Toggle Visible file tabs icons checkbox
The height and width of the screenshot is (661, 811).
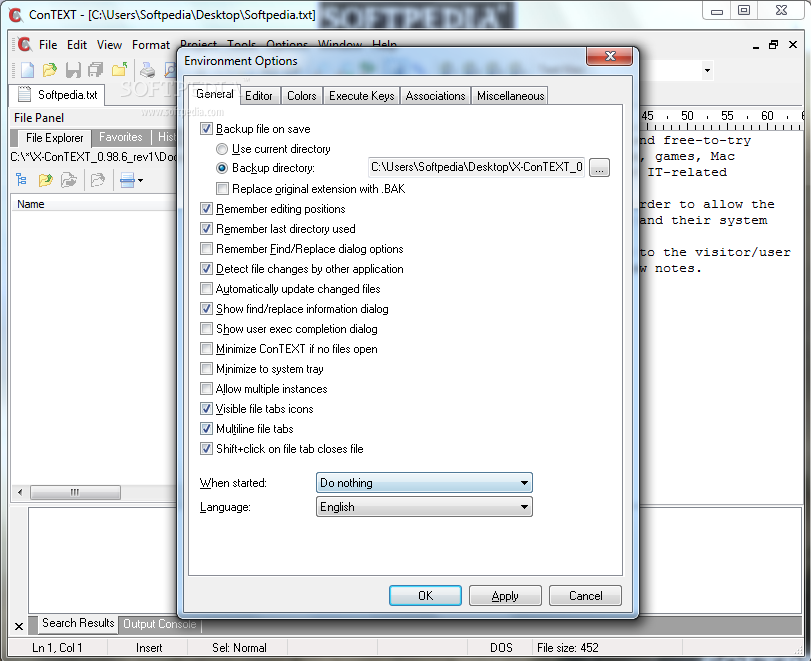click(206, 409)
